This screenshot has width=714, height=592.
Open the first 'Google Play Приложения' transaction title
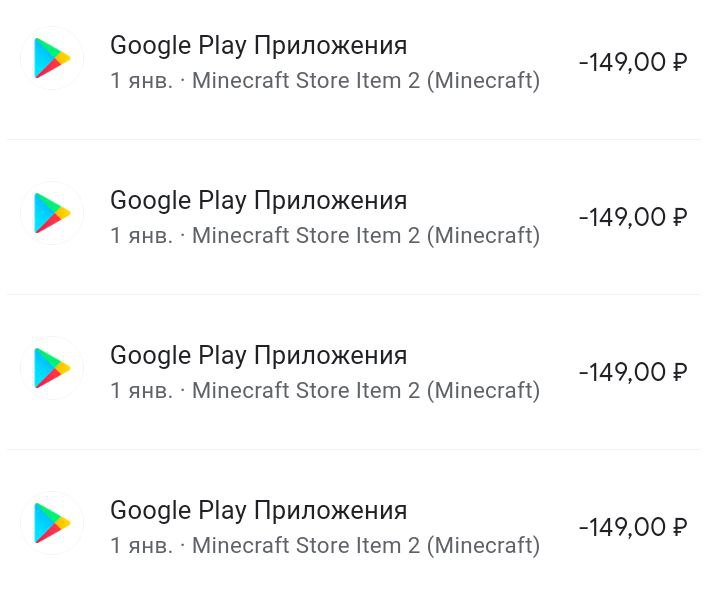[258, 45]
